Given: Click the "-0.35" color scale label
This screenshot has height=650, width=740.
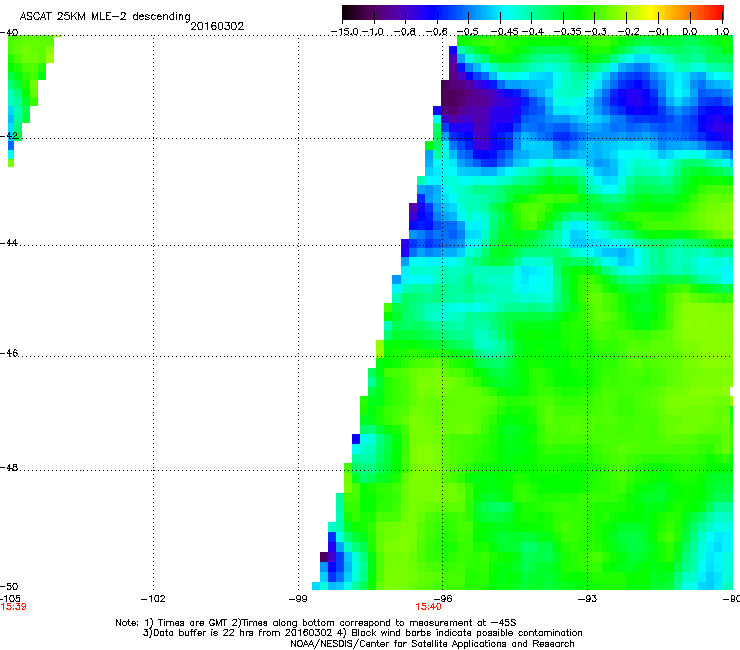Looking at the screenshot, I should point(567,32).
